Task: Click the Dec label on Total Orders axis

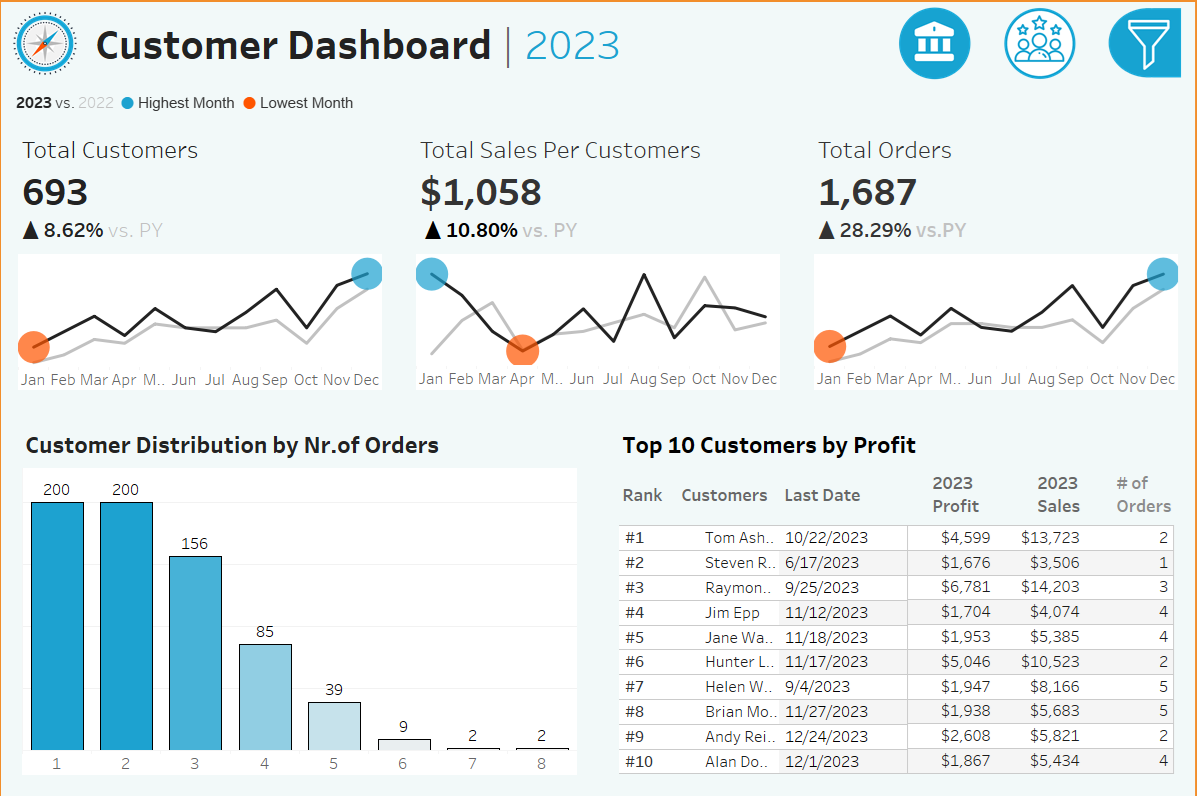Action: tap(1161, 379)
